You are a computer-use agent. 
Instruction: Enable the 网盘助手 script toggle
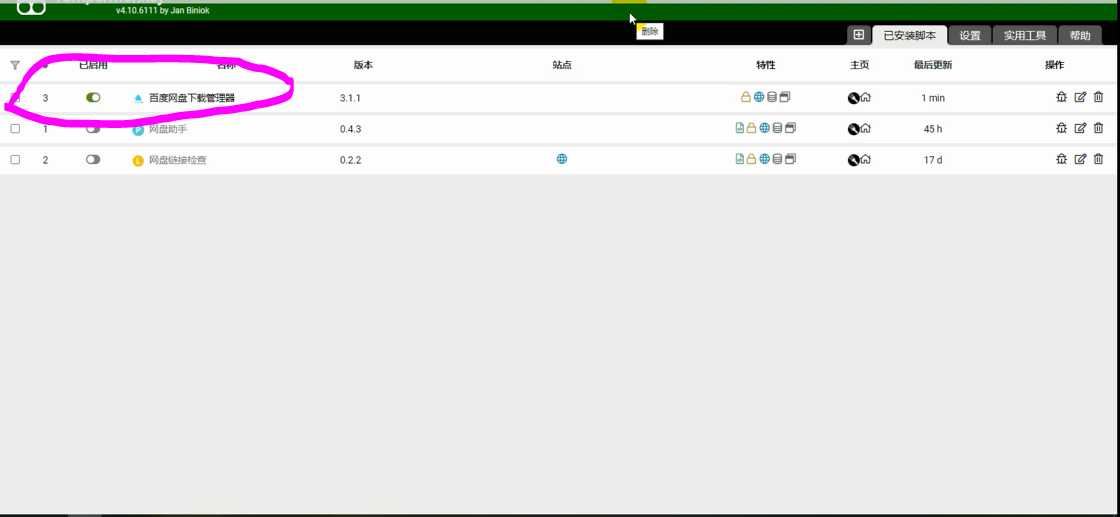click(x=93, y=129)
